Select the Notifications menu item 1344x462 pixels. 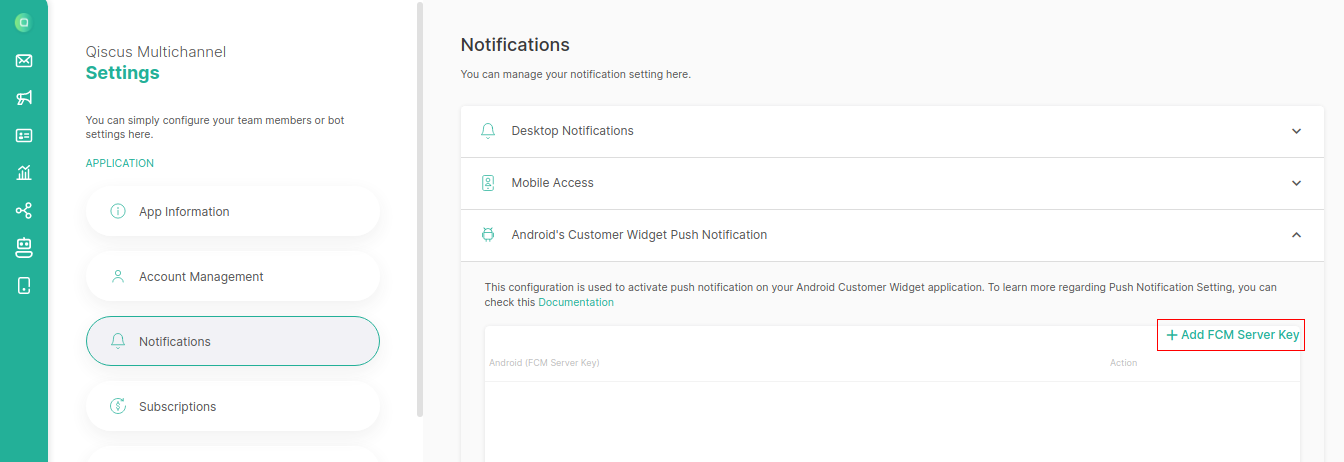click(x=233, y=341)
